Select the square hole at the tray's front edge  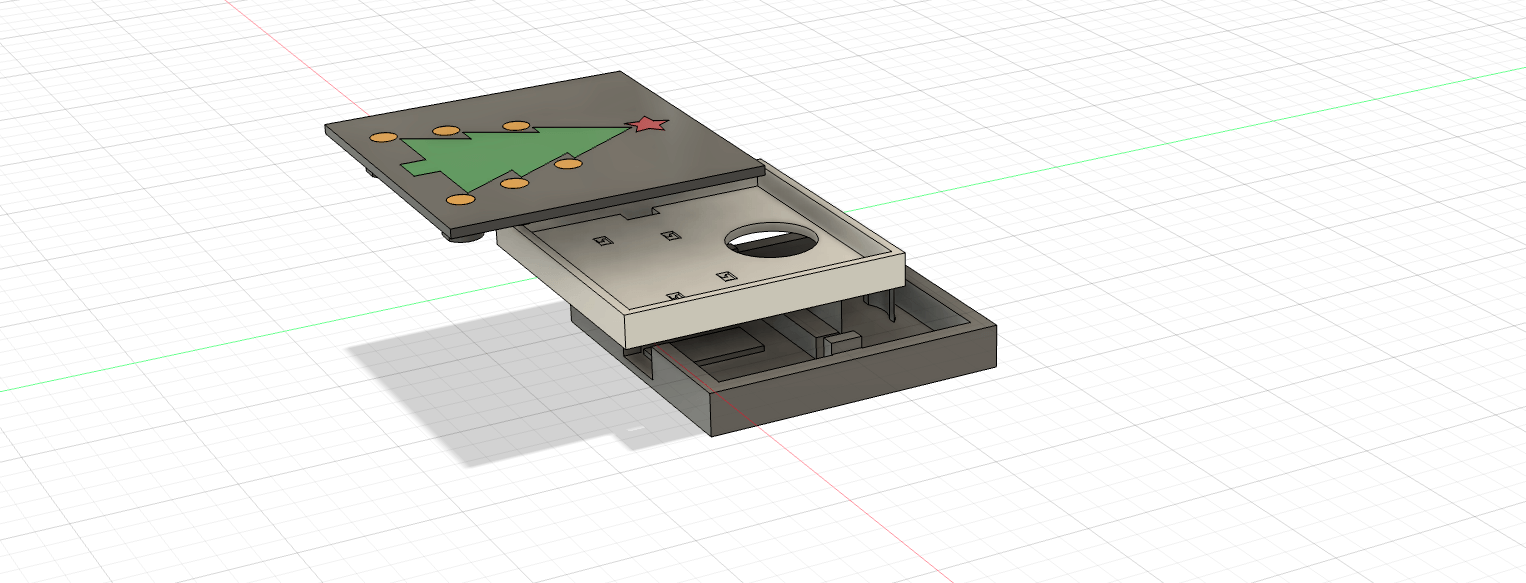pyautogui.click(x=674, y=297)
